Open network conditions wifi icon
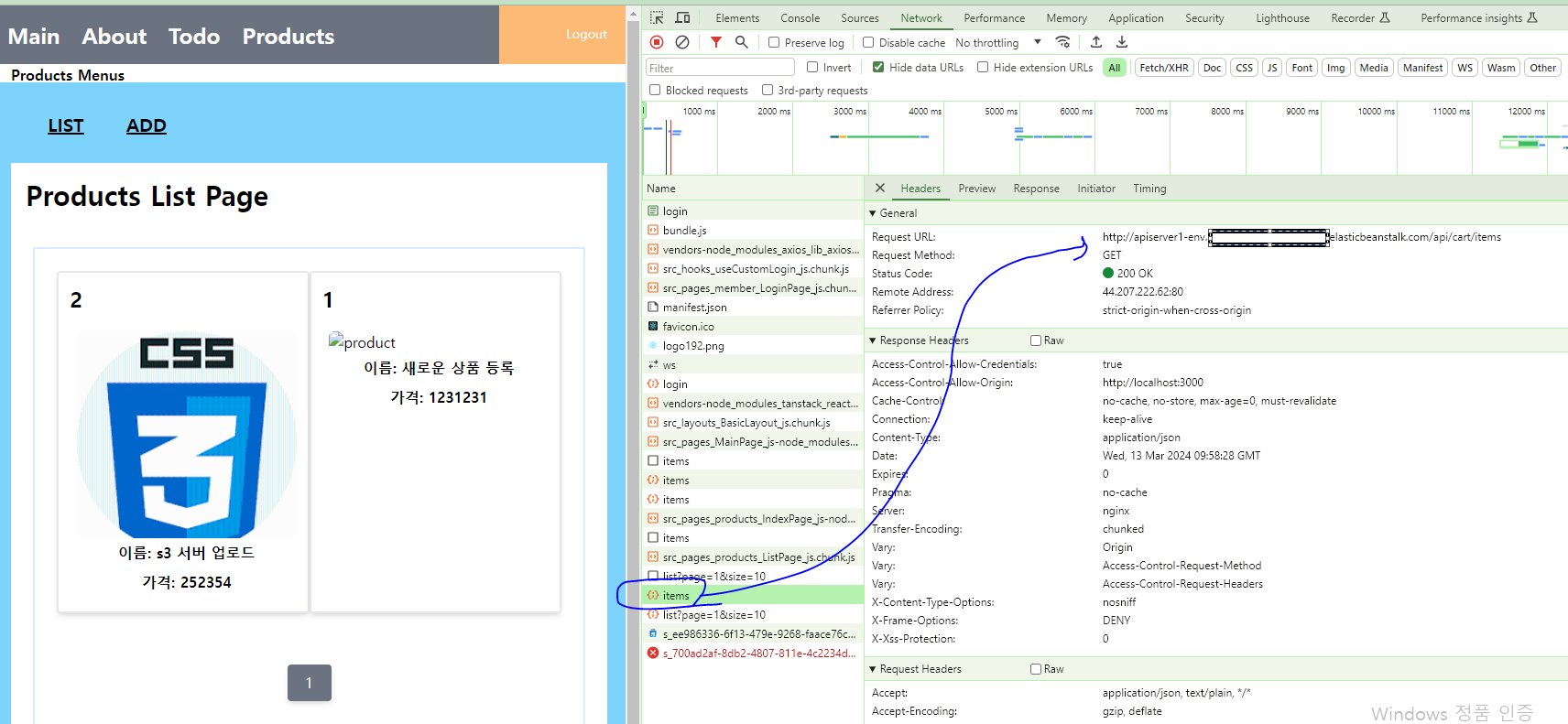1568x724 pixels. 1062,42
